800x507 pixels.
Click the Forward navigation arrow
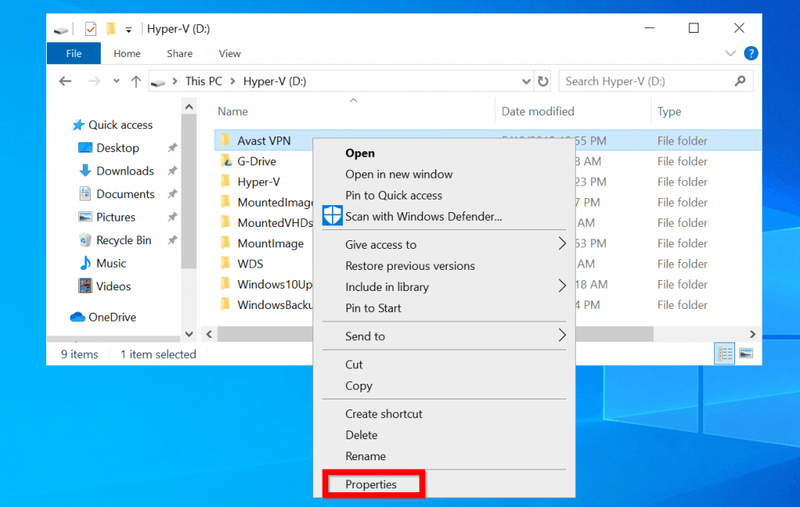(x=94, y=81)
